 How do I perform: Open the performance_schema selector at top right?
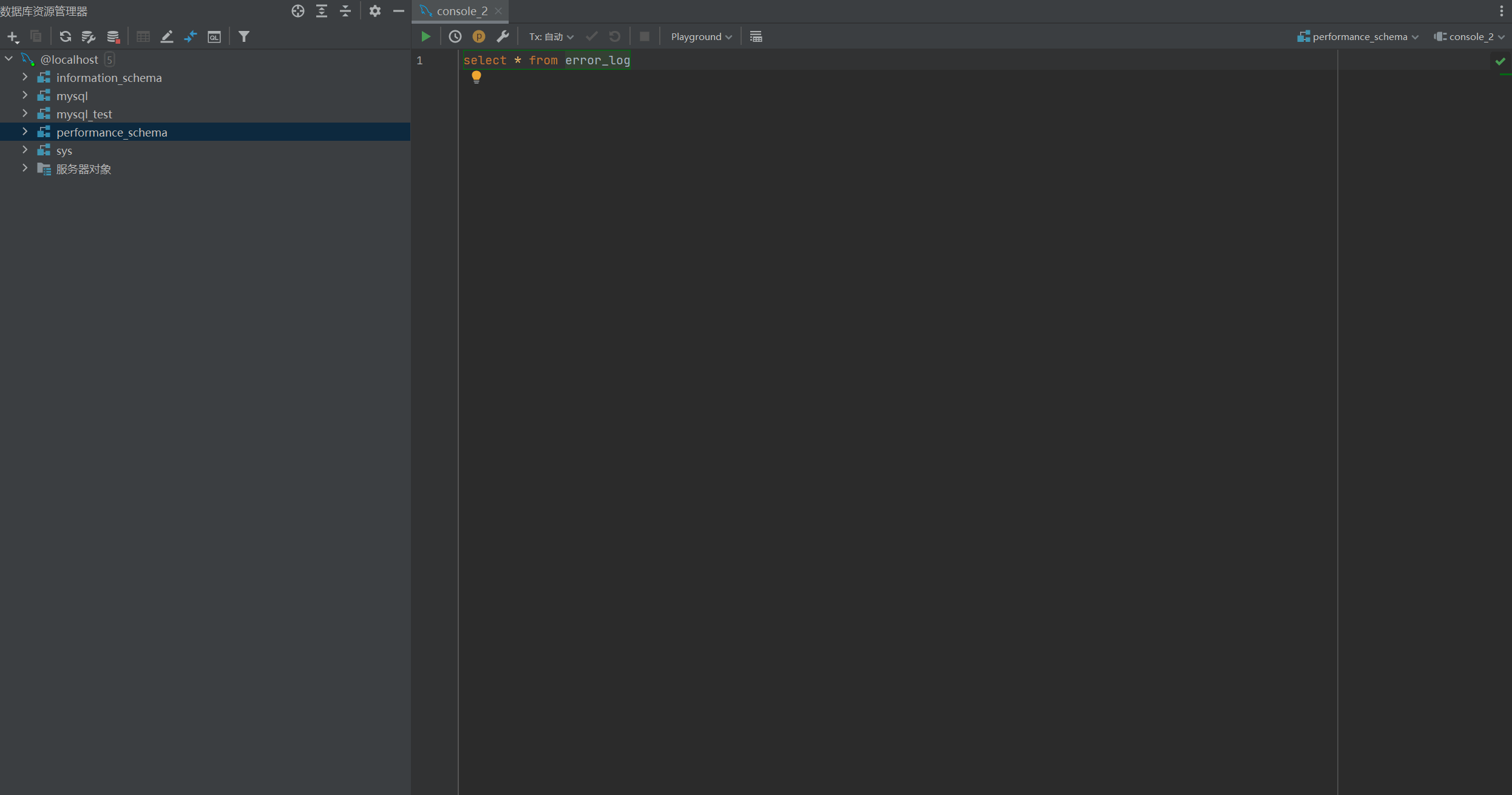click(x=1358, y=36)
